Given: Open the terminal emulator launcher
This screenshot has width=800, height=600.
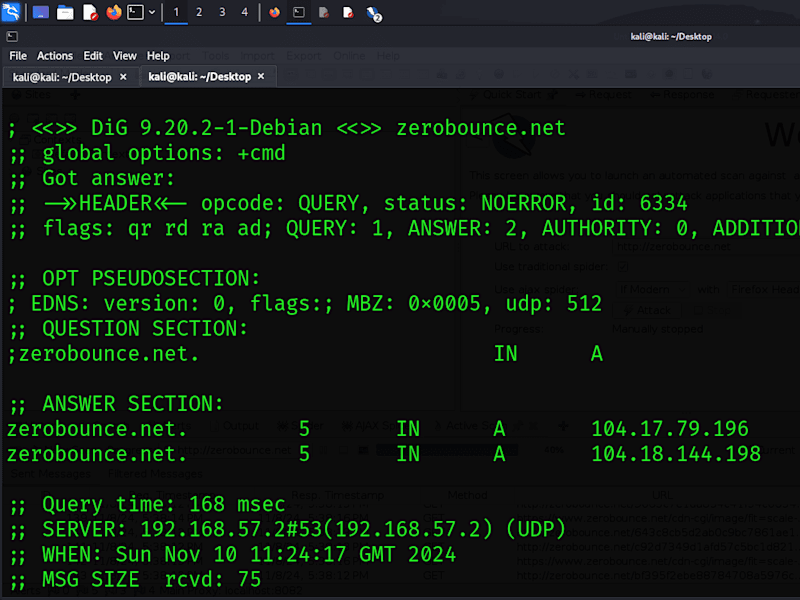Looking at the screenshot, I should tap(135, 12).
